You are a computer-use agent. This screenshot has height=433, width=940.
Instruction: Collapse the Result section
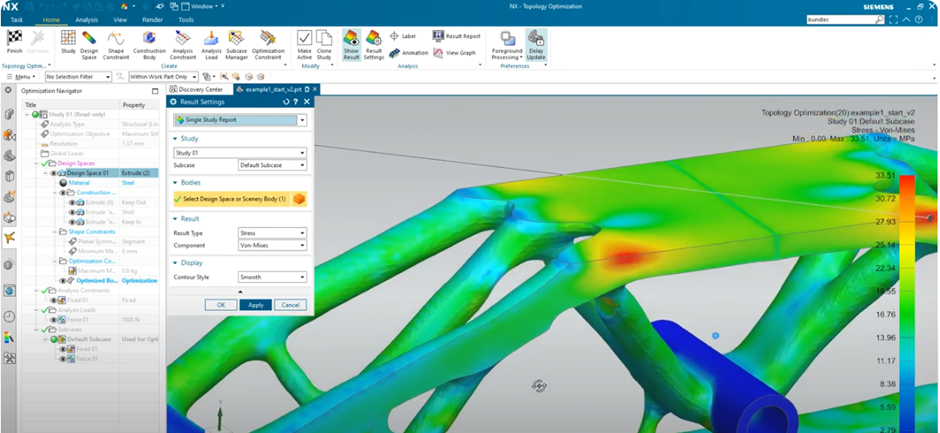pyautogui.click(x=174, y=219)
